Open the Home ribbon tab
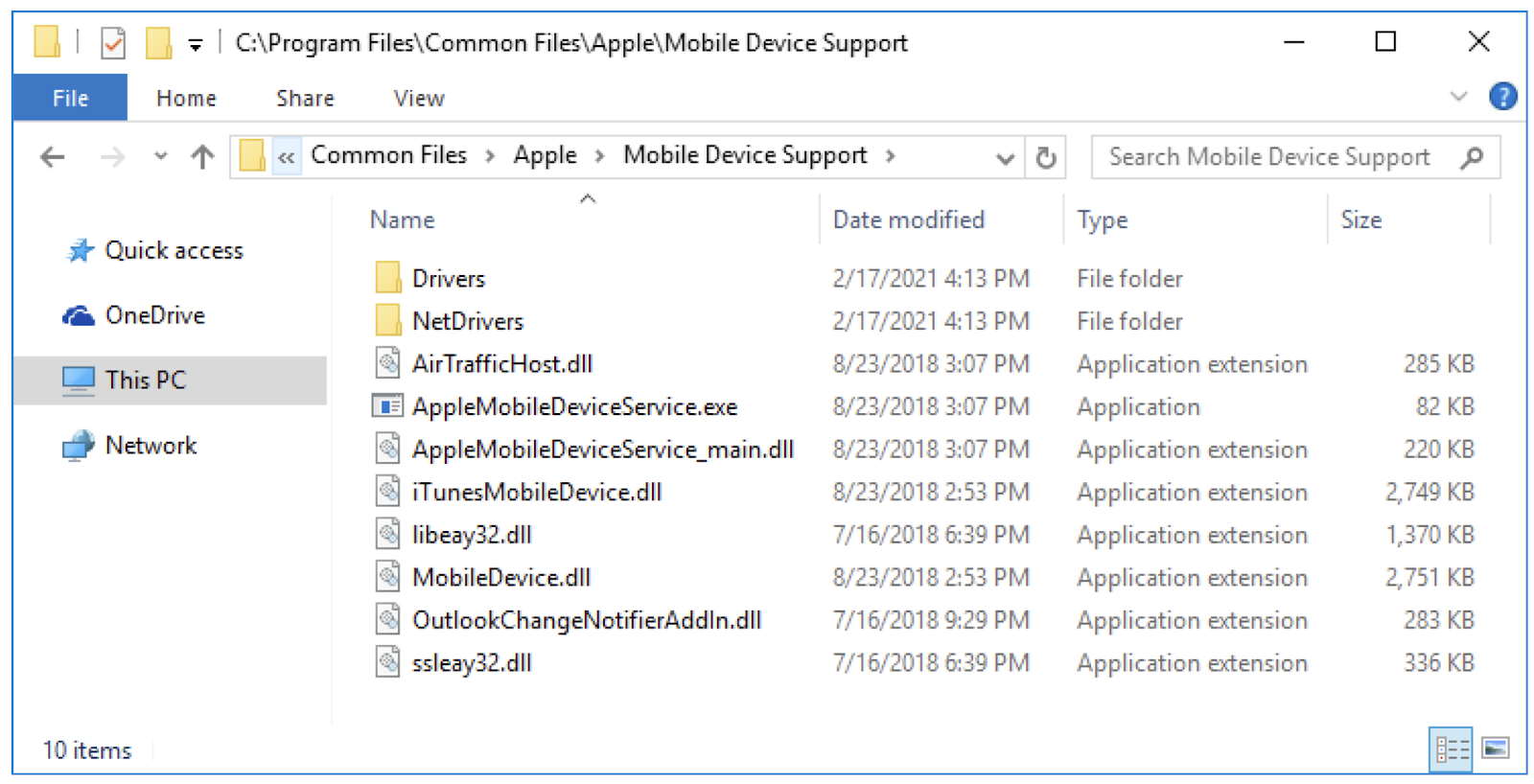The image size is (1534, 784). (185, 97)
